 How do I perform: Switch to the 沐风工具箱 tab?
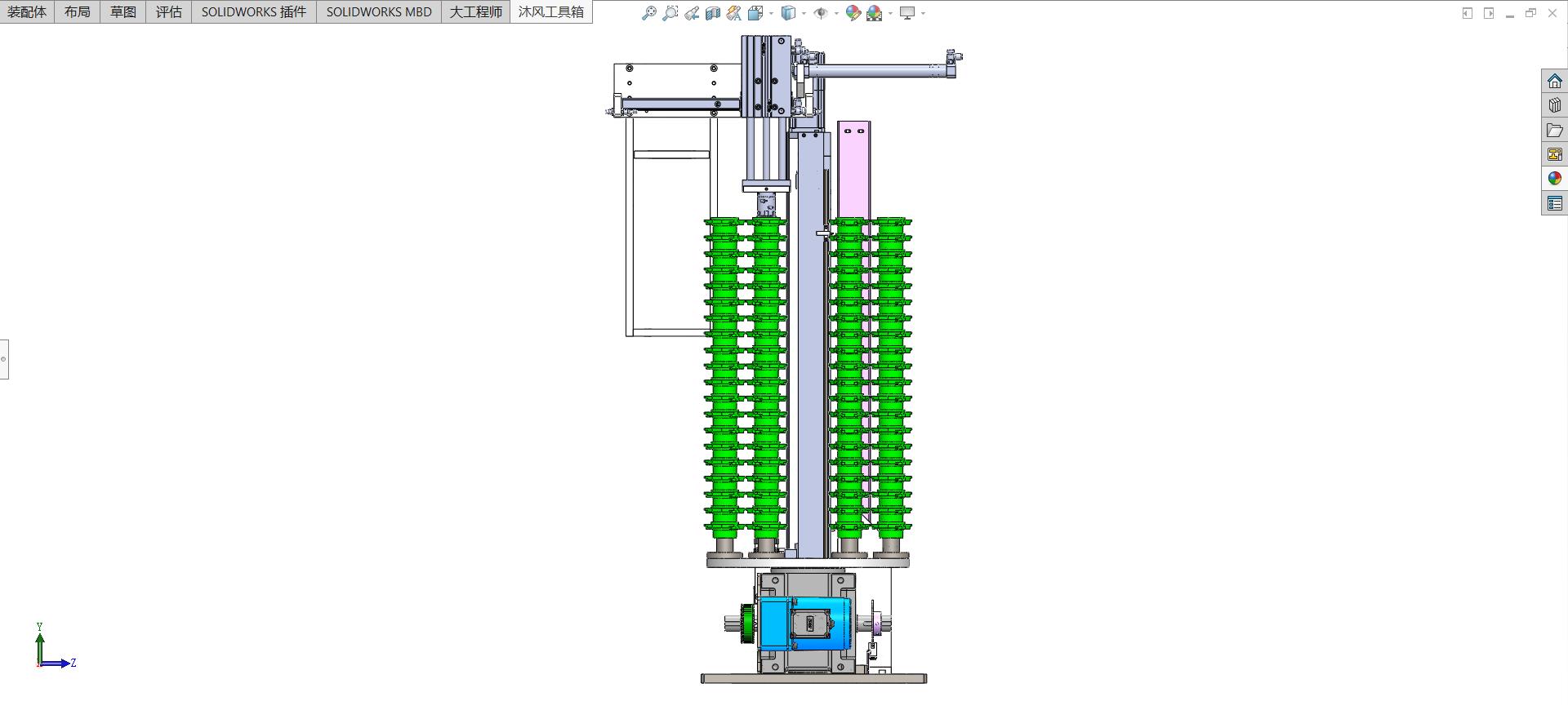(551, 11)
